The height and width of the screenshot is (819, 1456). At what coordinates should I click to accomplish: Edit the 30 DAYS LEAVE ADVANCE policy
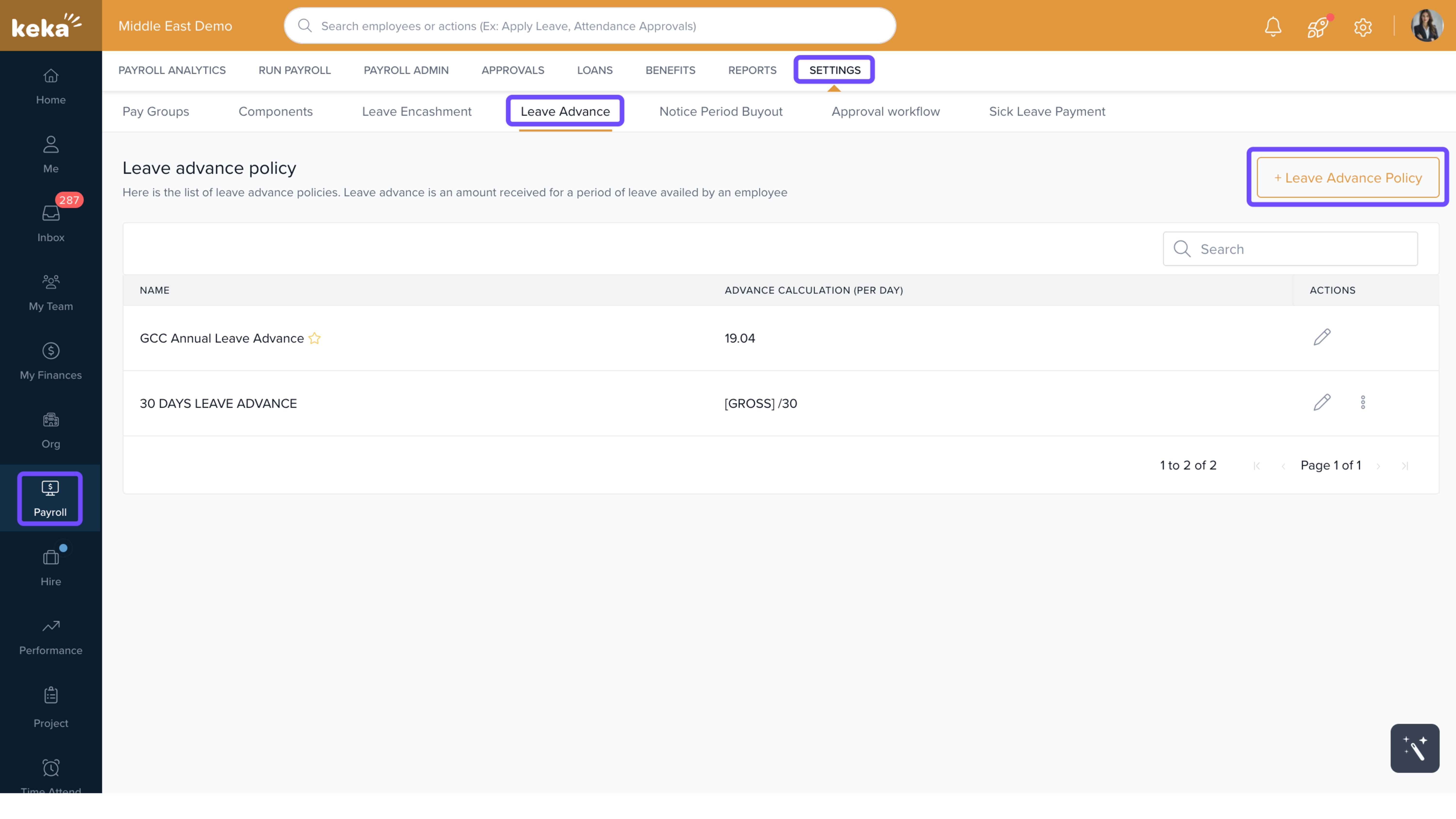click(x=1322, y=402)
